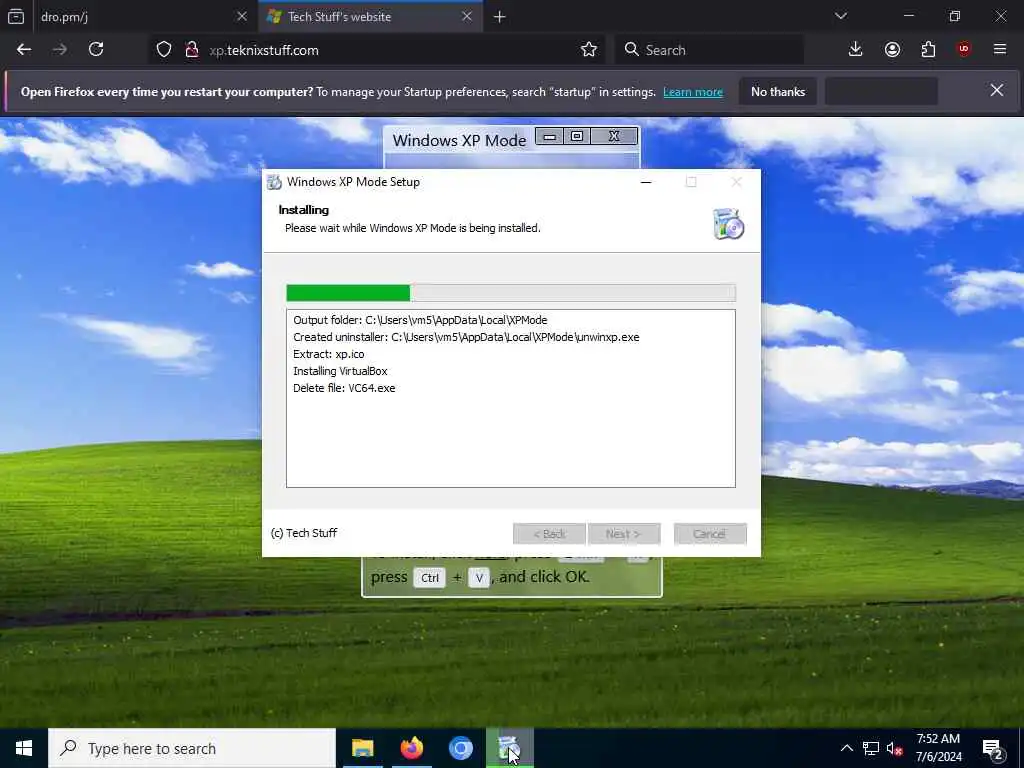
Task: Open the Action Center notifications icon
Action: (993, 749)
